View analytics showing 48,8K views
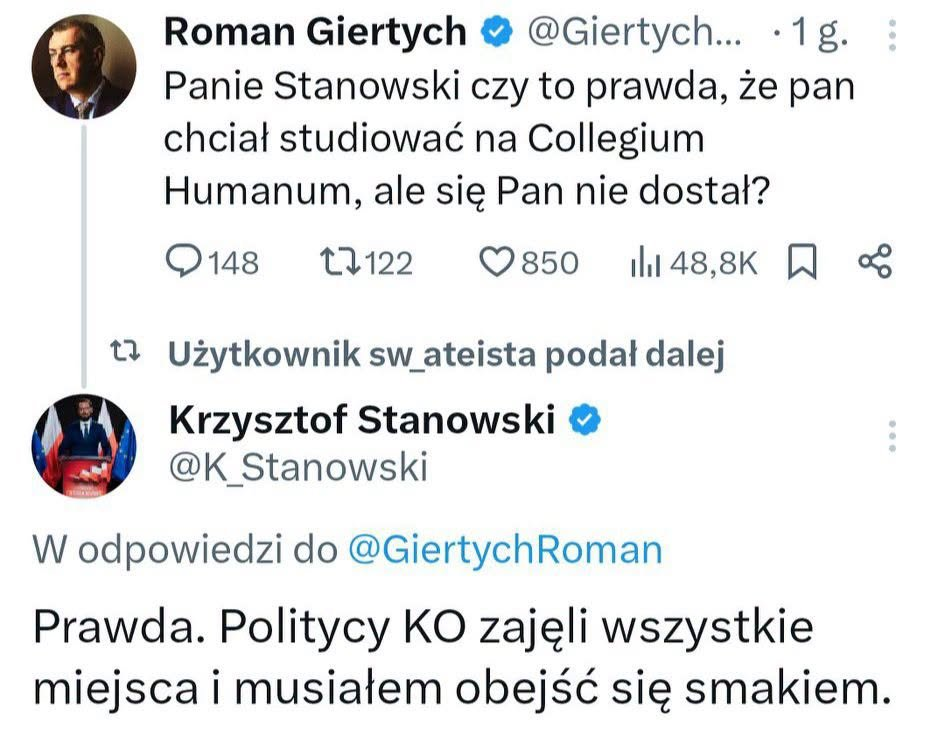This screenshot has width=945, height=732. point(693,263)
